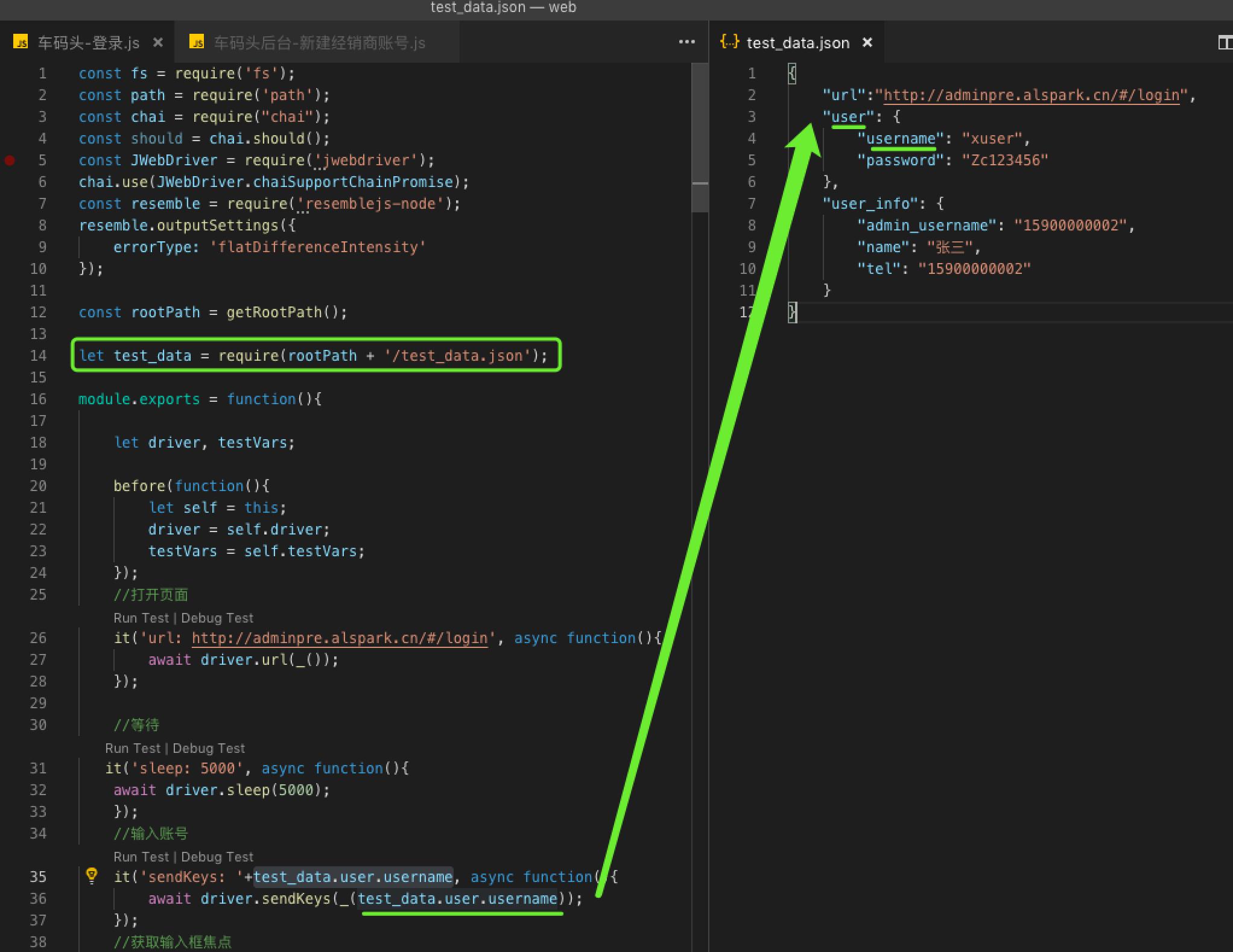The height and width of the screenshot is (952, 1233).
Task: Click line number 3 in test_data.json
Action: (x=752, y=116)
